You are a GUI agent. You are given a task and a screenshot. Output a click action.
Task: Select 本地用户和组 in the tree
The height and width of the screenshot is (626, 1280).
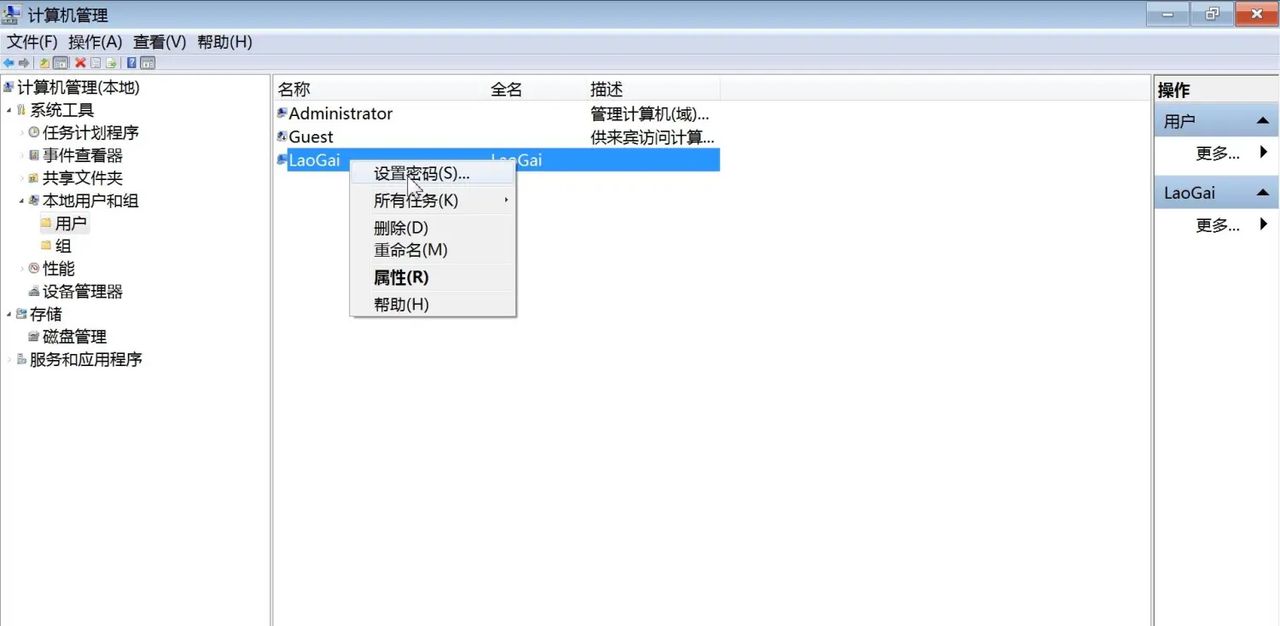(x=90, y=200)
